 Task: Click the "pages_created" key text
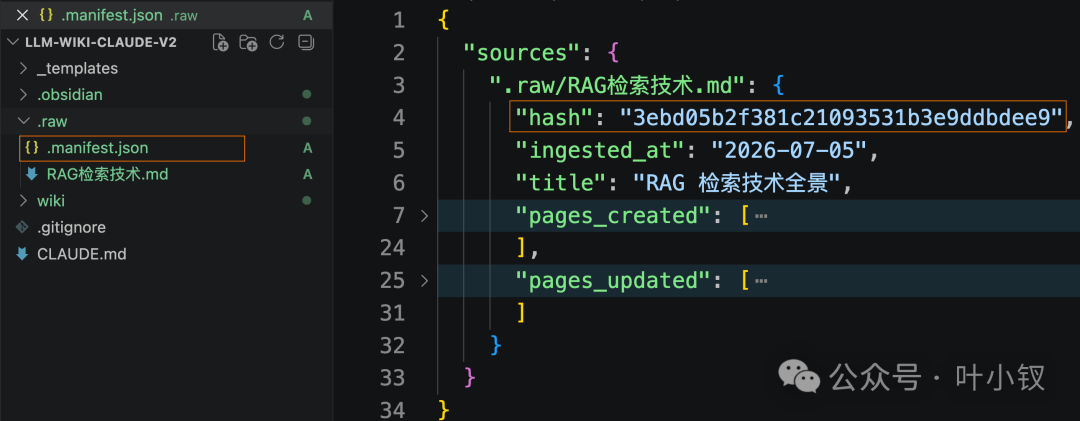(x=612, y=216)
